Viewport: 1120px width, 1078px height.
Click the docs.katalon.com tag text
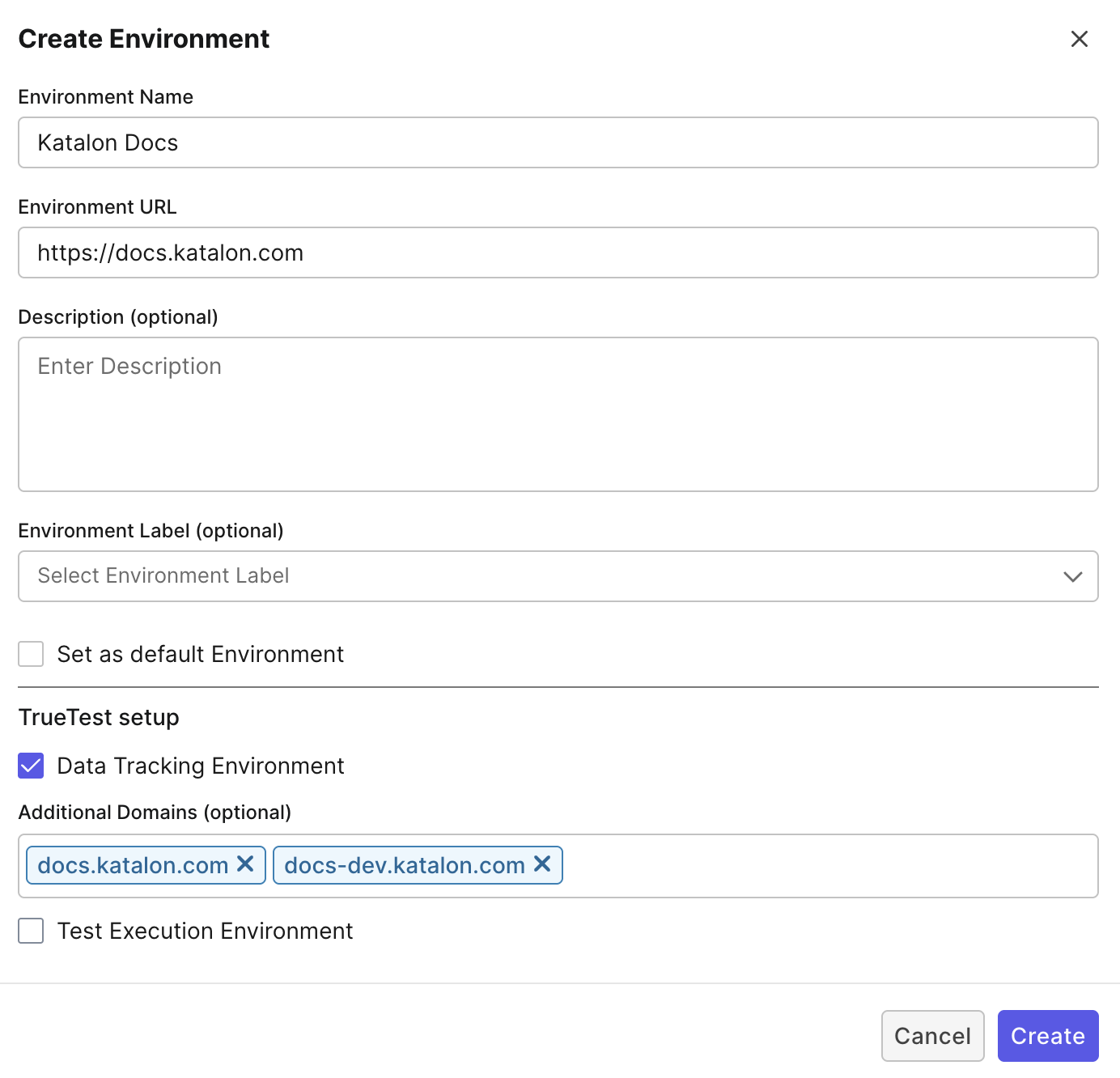point(133,865)
